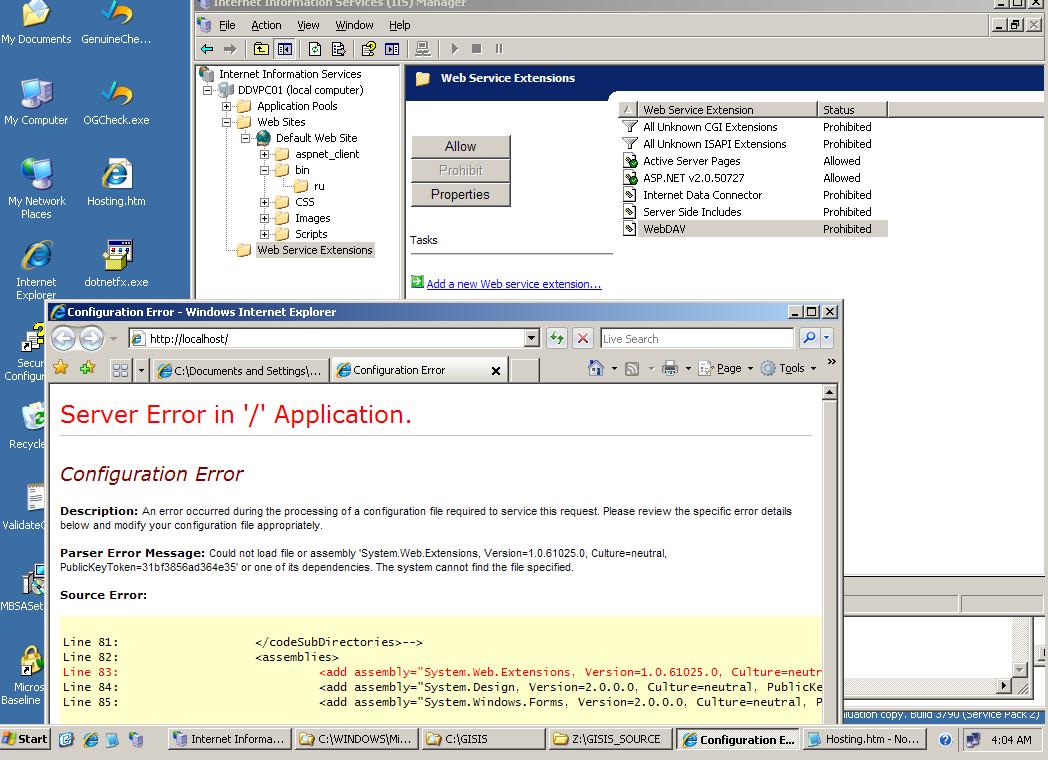Click the Refresh icon in IIS toolbar
The image size is (1048, 760).
pos(315,49)
